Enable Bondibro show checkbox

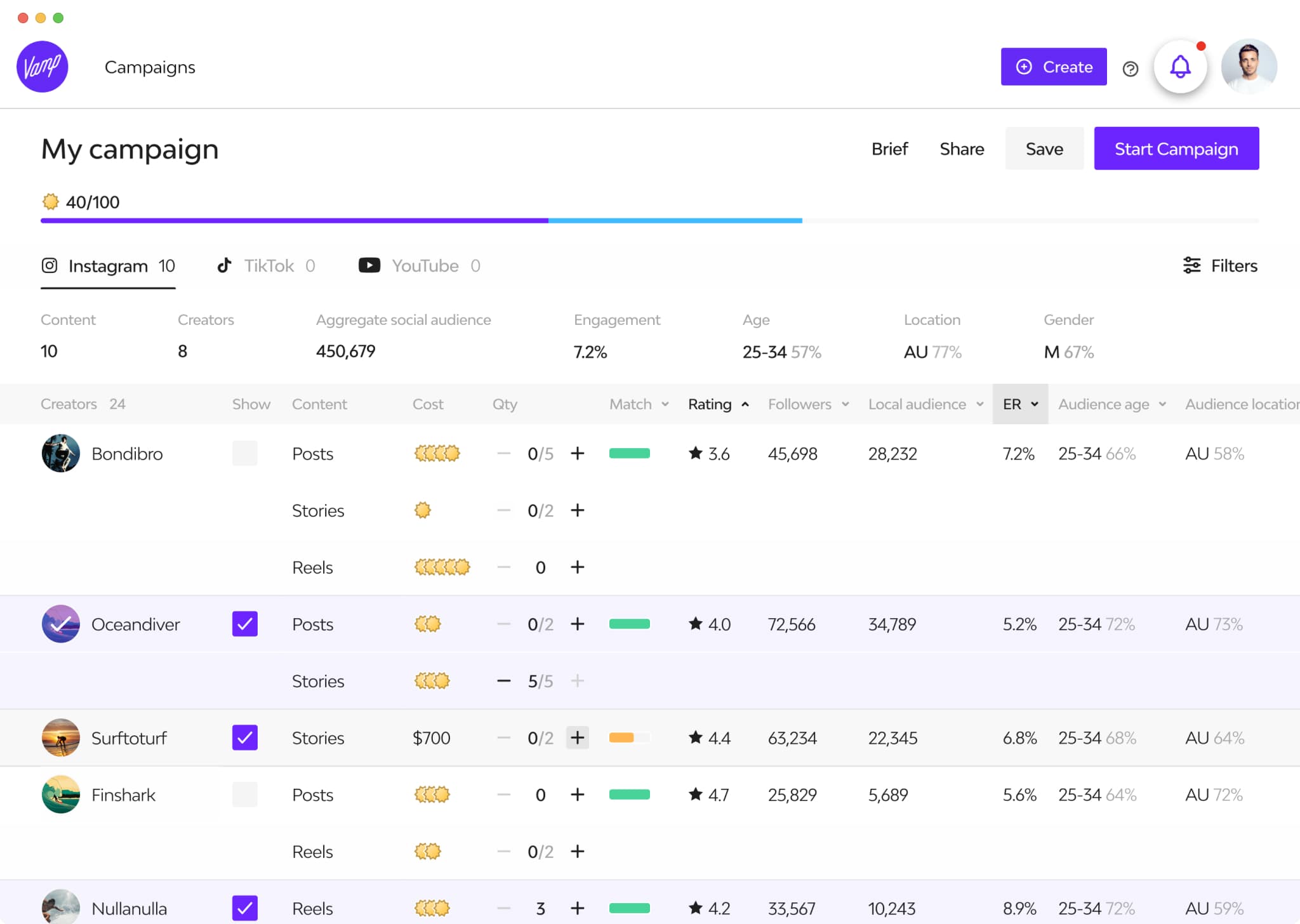tap(244, 453)
